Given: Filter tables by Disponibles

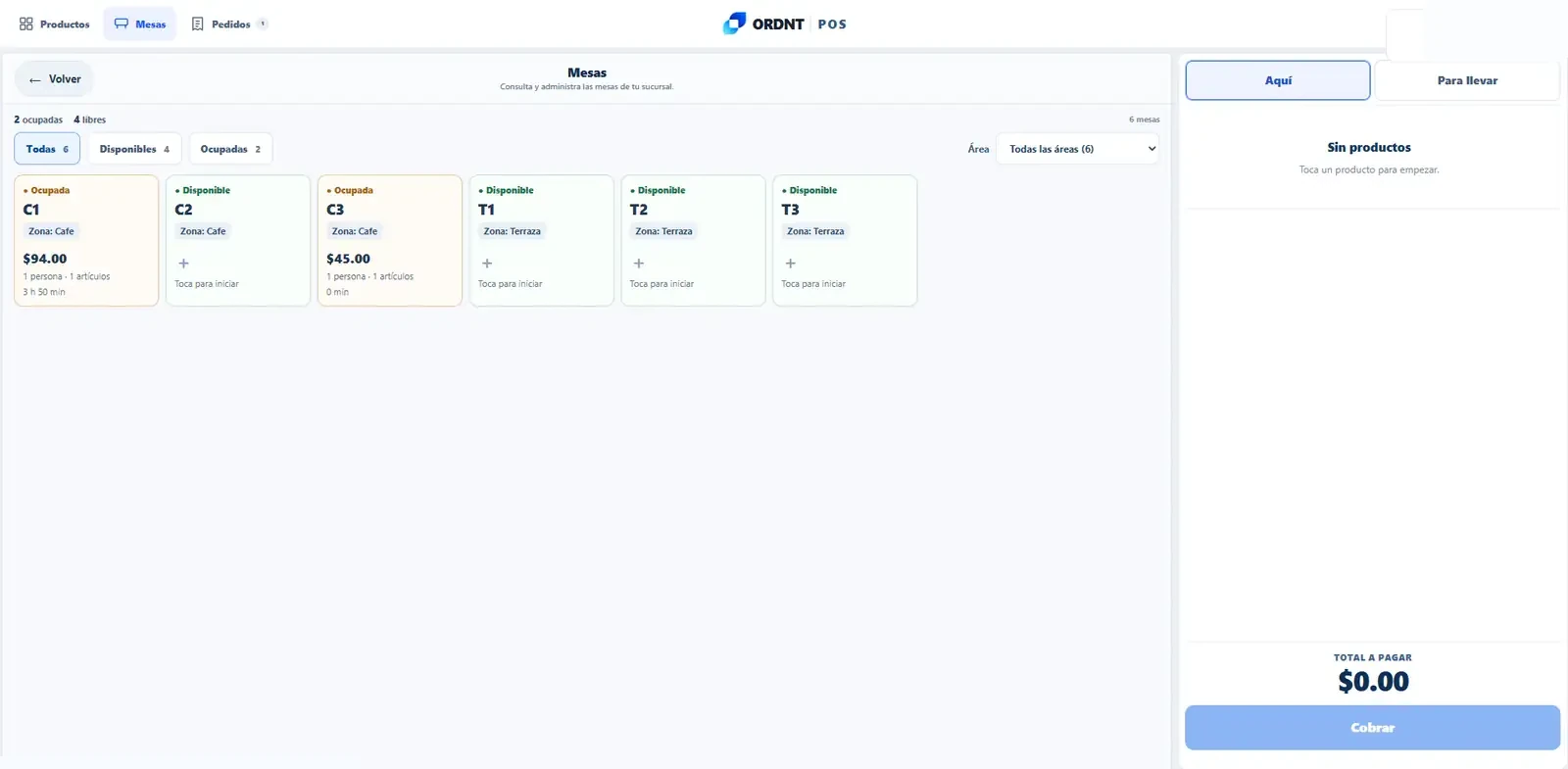Looking at the screenshot, I should tap(134, 149).
